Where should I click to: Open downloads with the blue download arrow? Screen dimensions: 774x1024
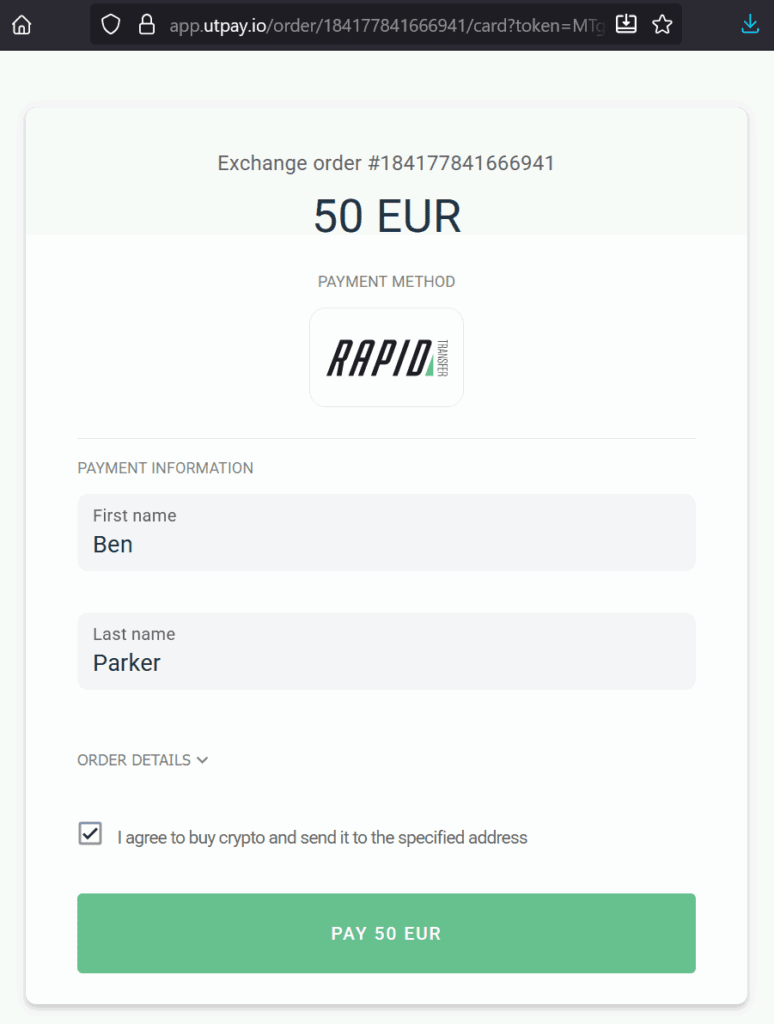(749, 23)
